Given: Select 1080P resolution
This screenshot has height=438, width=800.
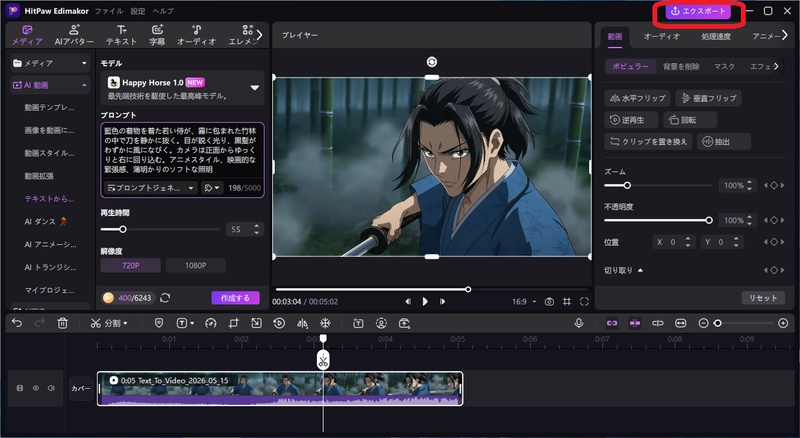Looking at the screenshot, I should coord(195,265).
